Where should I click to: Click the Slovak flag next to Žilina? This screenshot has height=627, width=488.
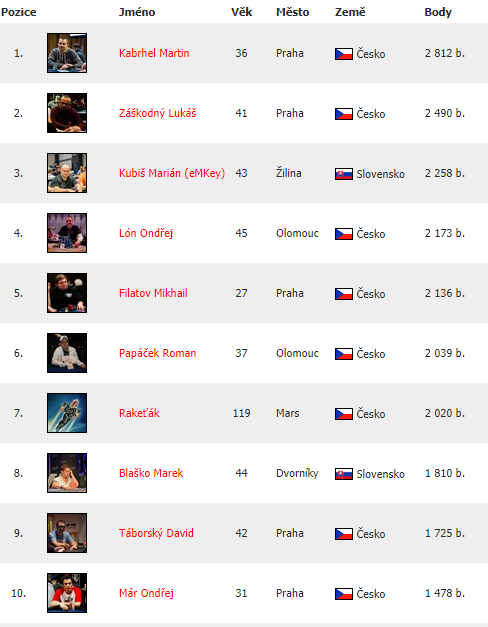(x=344, y=174)
